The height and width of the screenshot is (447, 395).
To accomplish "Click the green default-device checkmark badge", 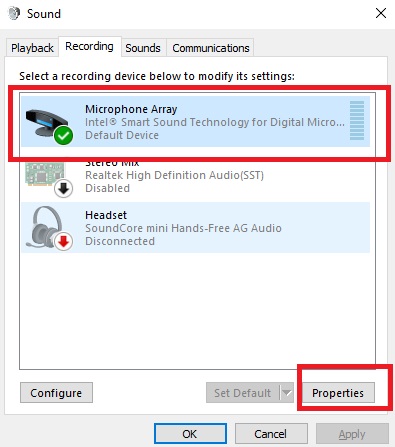I will (63, 135).
